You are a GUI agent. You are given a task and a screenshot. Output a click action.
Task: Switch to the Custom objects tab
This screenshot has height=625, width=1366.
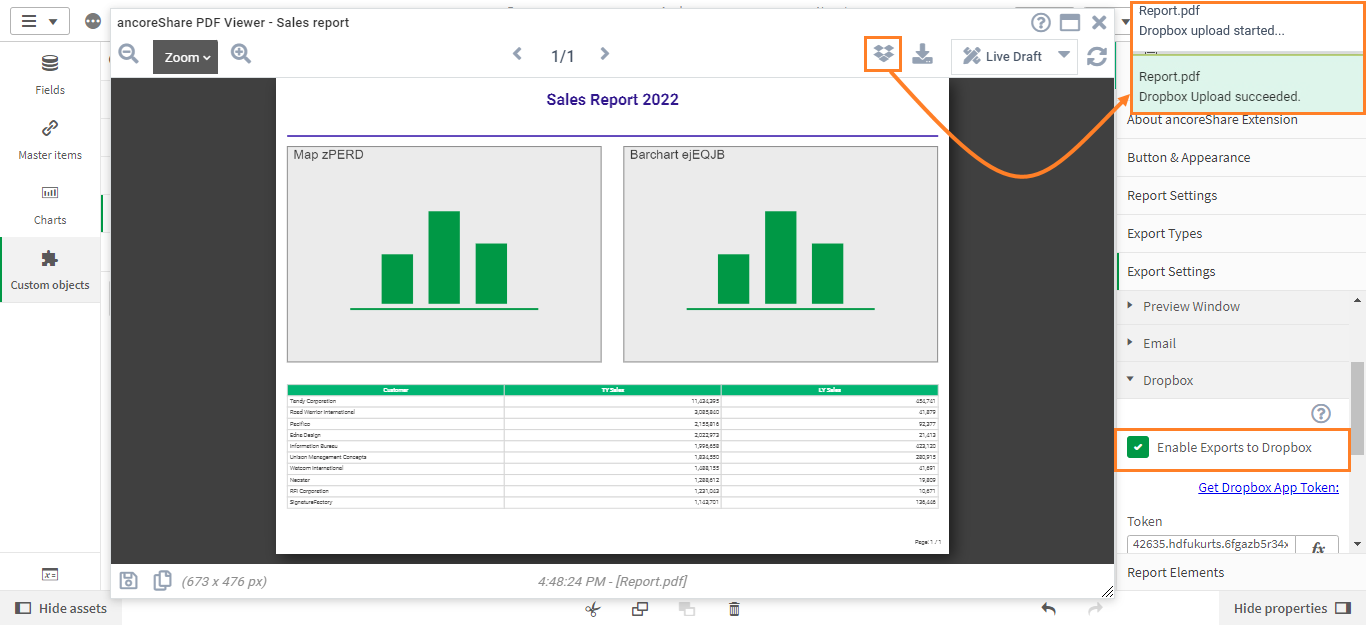click(x=50, y=270)
